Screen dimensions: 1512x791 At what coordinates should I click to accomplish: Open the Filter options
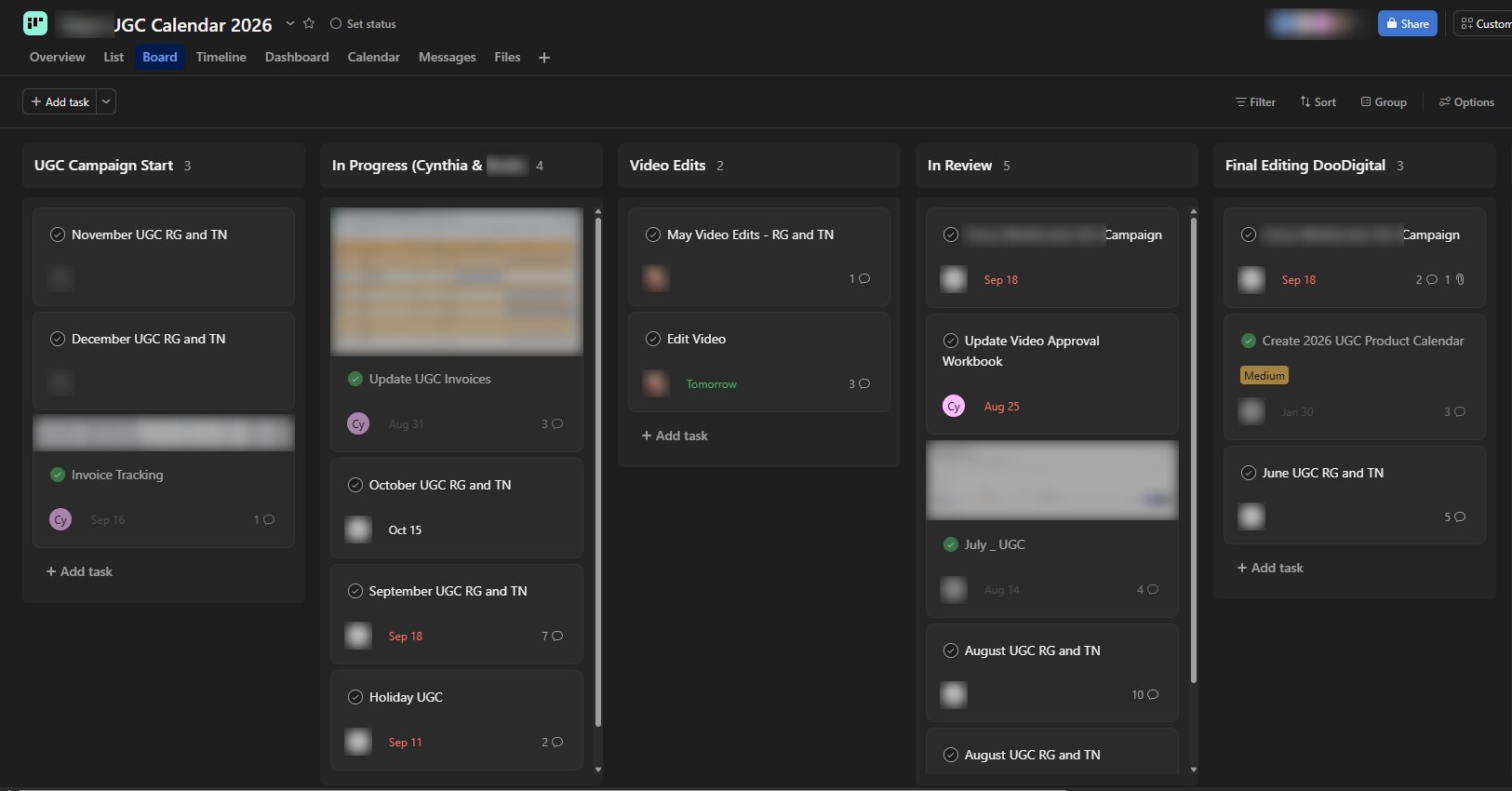pyautogui.click(x=1255, y=102)
